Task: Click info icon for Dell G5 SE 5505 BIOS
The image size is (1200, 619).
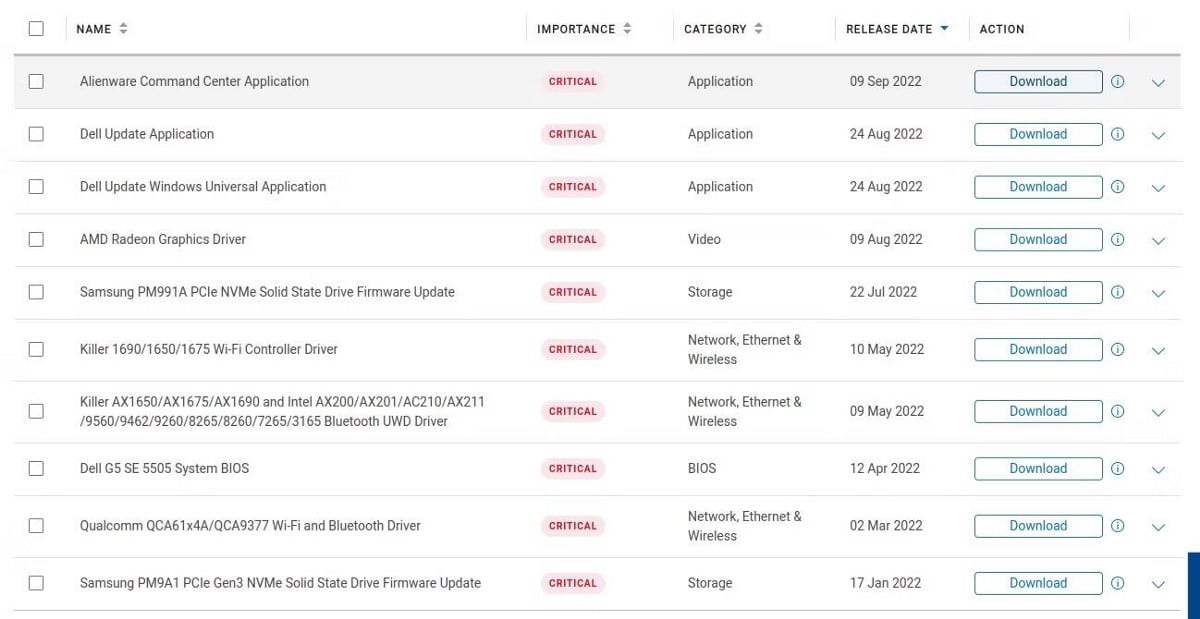Action: pos(1117,469)
